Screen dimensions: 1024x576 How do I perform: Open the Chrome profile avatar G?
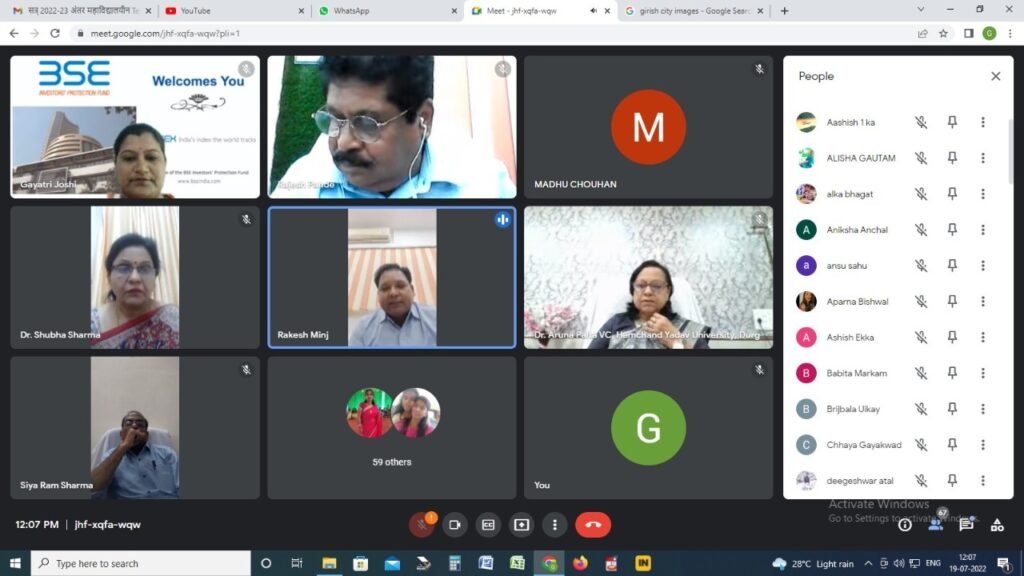989,33
